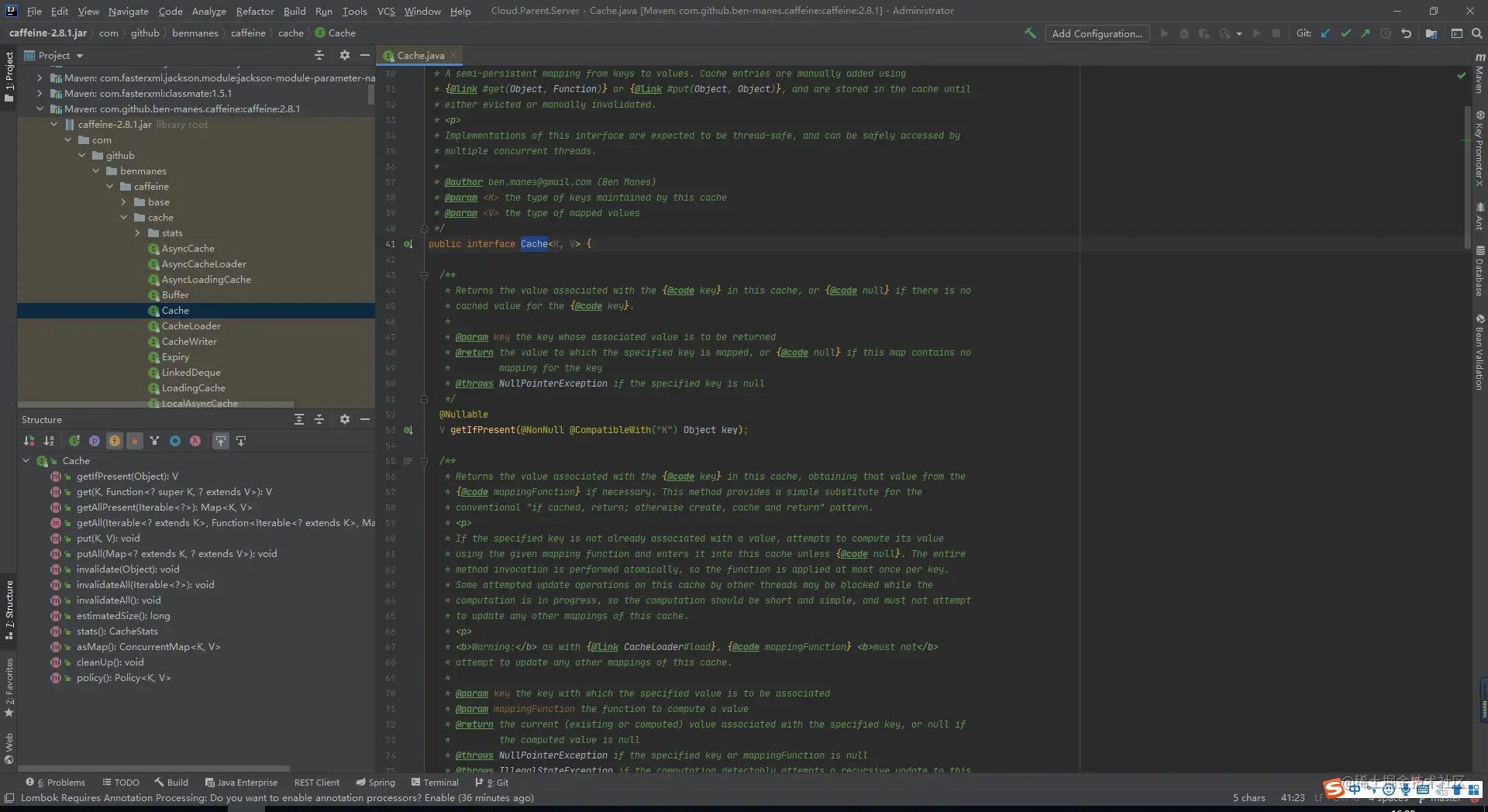This screenshot has height=812, width=1488.
Task: Open Search Everywhere magnifier icon
Action: (x=1476, y=33)
